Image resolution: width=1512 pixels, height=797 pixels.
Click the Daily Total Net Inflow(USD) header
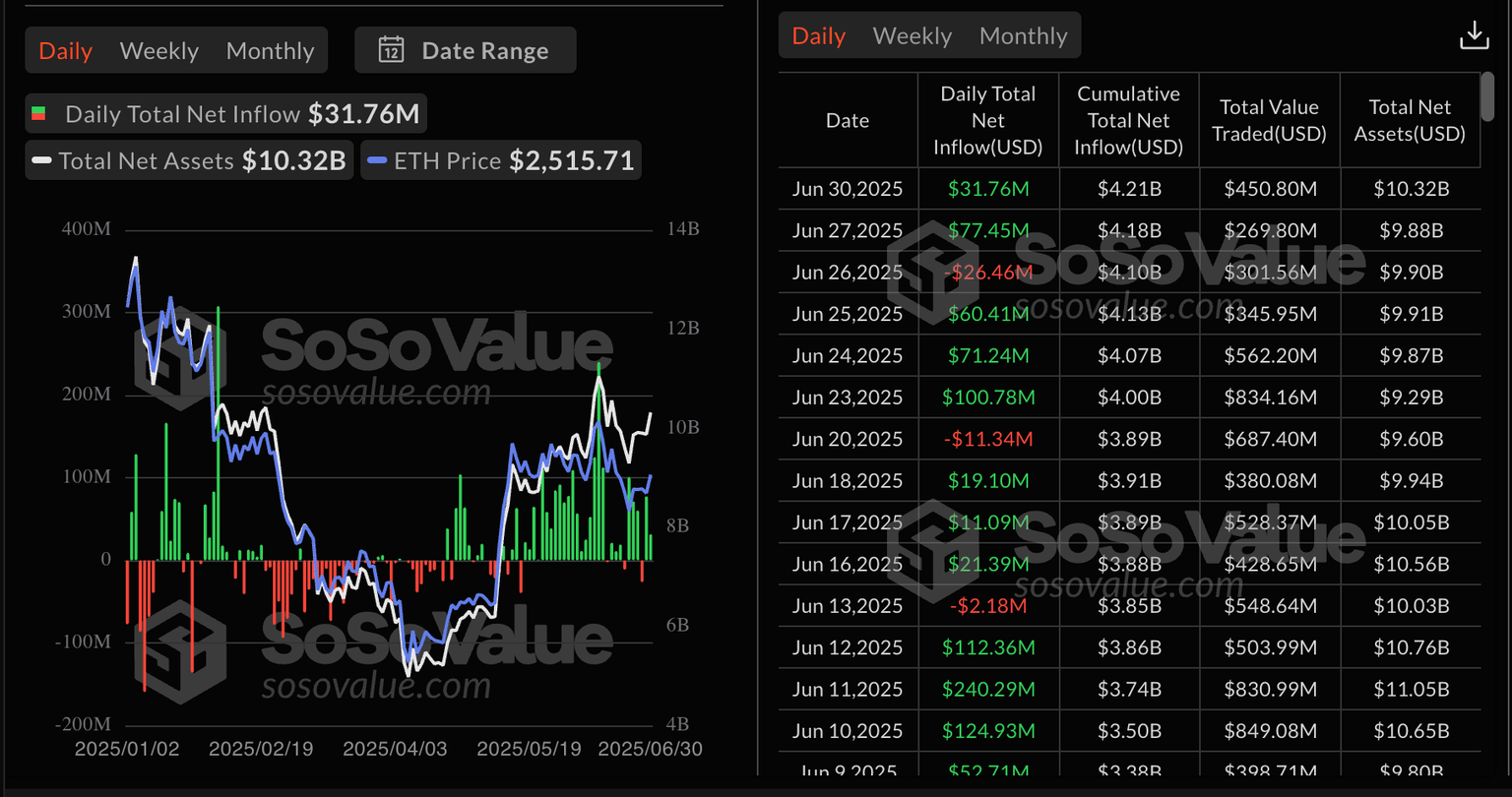pos(988,120)
